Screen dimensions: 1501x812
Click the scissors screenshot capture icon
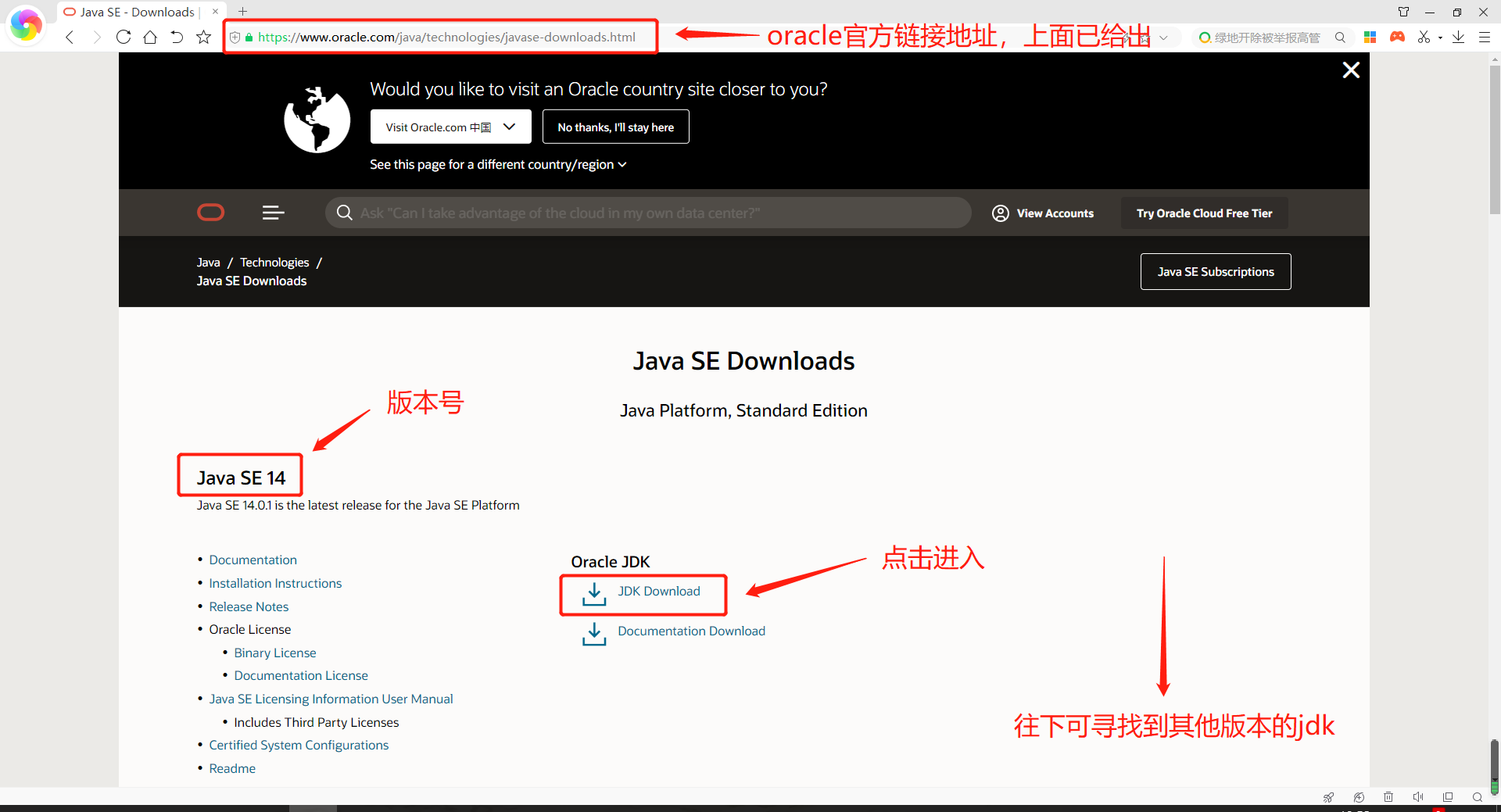(x=1424, y=37)
